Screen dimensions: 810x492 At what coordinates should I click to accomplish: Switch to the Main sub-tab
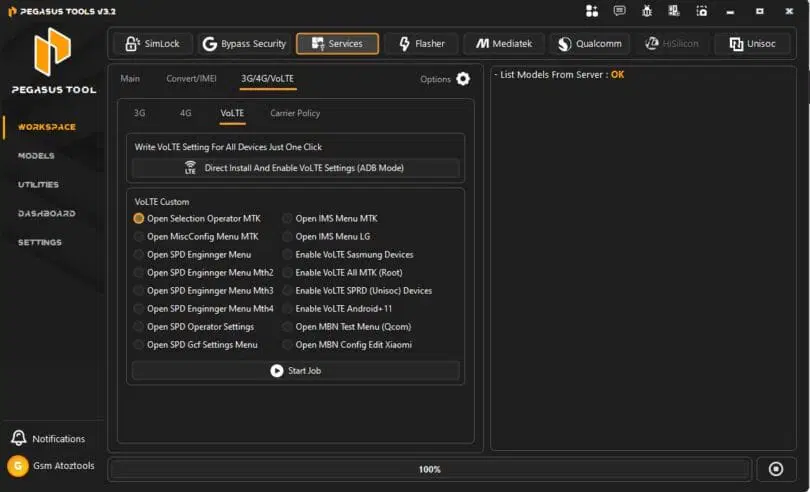(130, 79)
